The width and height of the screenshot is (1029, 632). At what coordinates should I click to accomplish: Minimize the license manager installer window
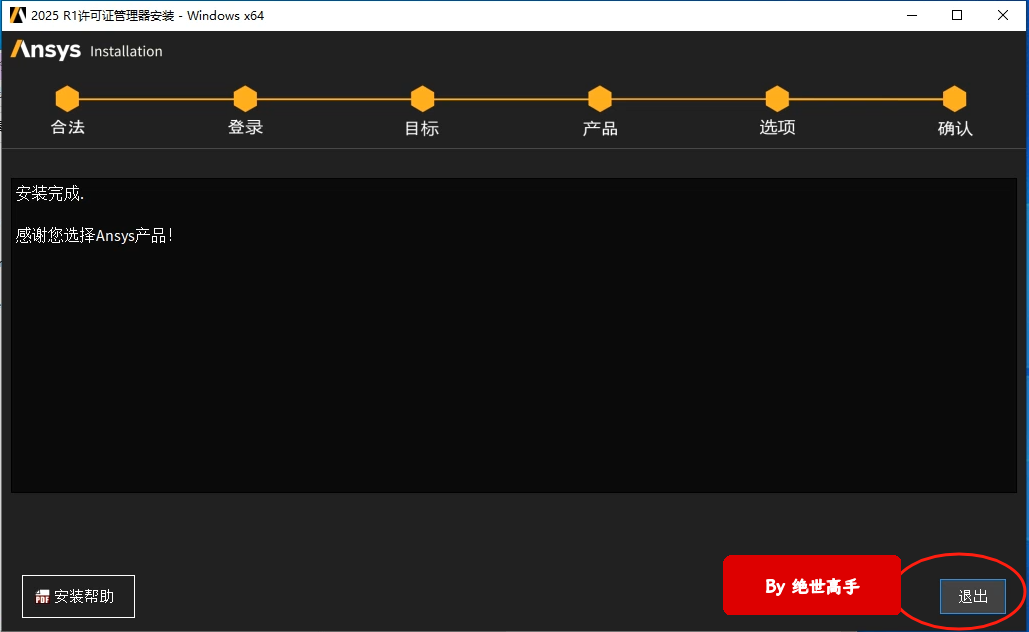(x=911, y=15)
